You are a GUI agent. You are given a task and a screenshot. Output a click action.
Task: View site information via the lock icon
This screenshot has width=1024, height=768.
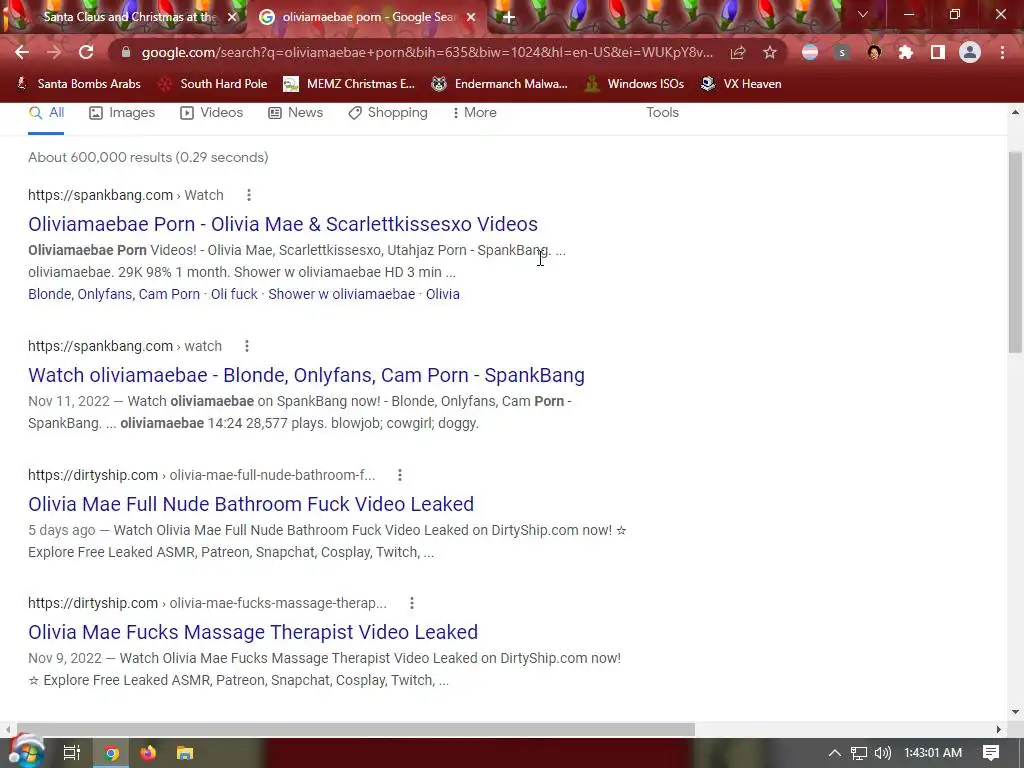[126, 52]
